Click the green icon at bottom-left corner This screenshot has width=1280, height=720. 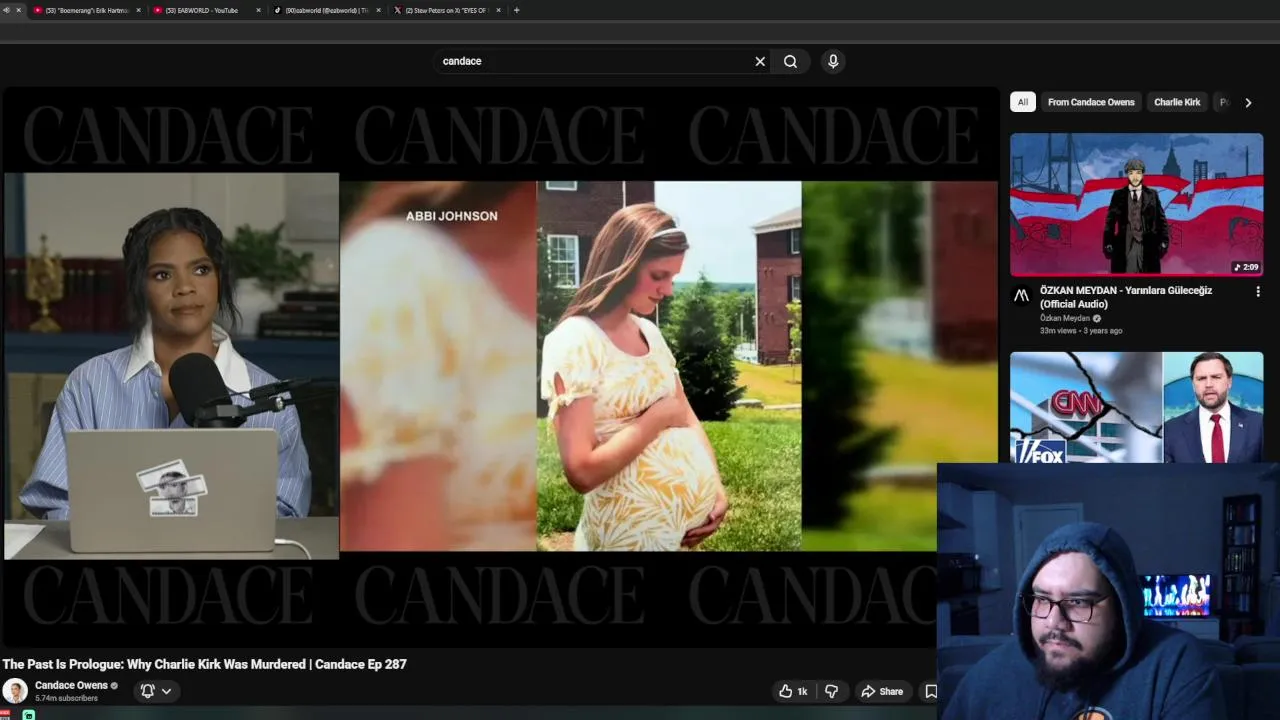click(28, 715)
